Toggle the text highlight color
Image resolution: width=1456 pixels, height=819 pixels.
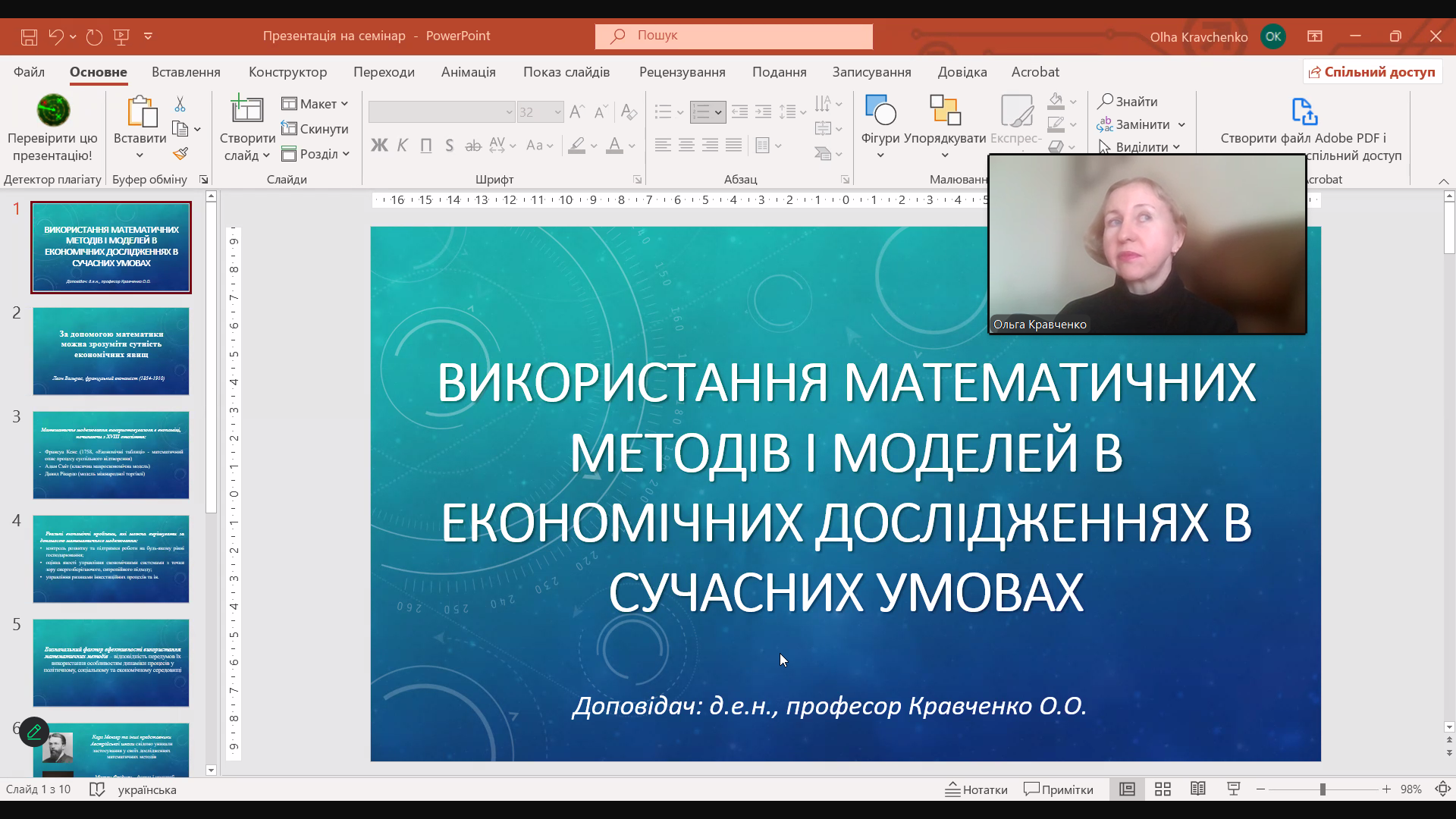578,145
